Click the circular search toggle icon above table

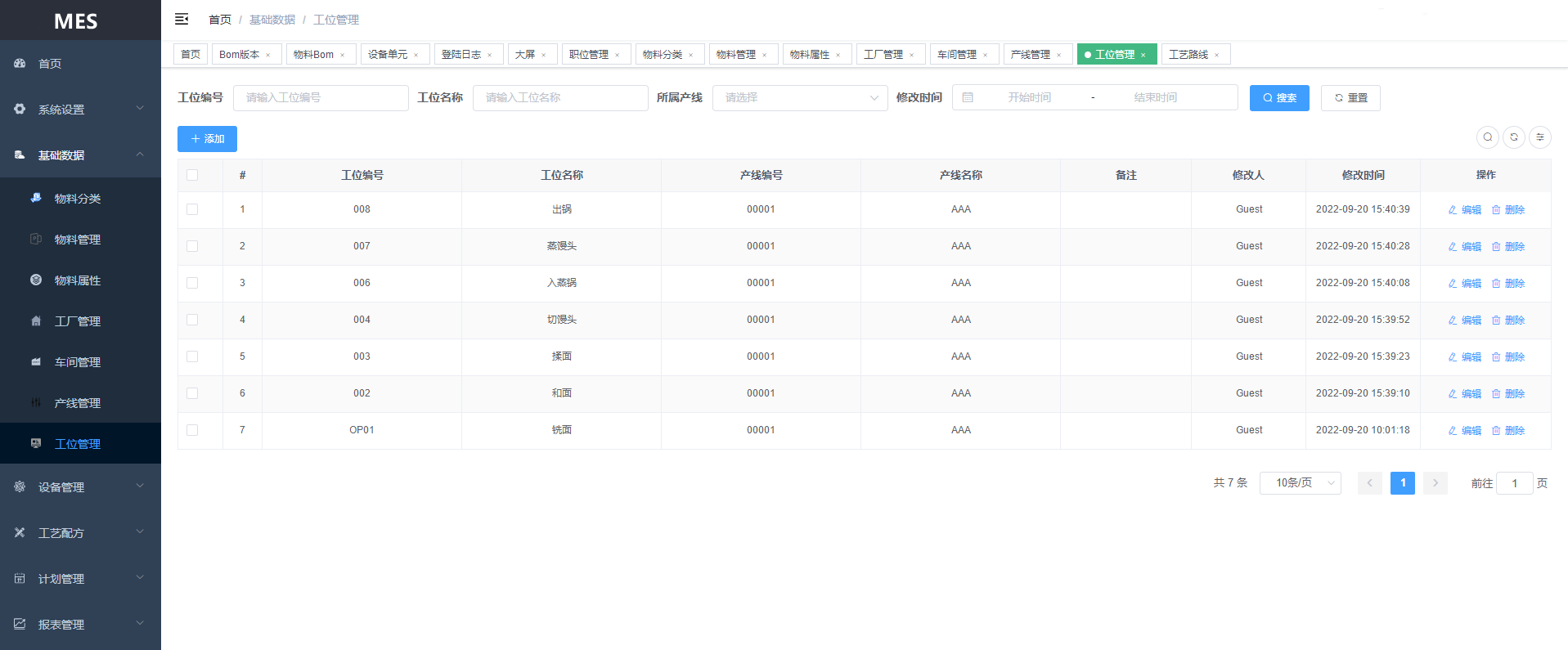pos(1487,137)
